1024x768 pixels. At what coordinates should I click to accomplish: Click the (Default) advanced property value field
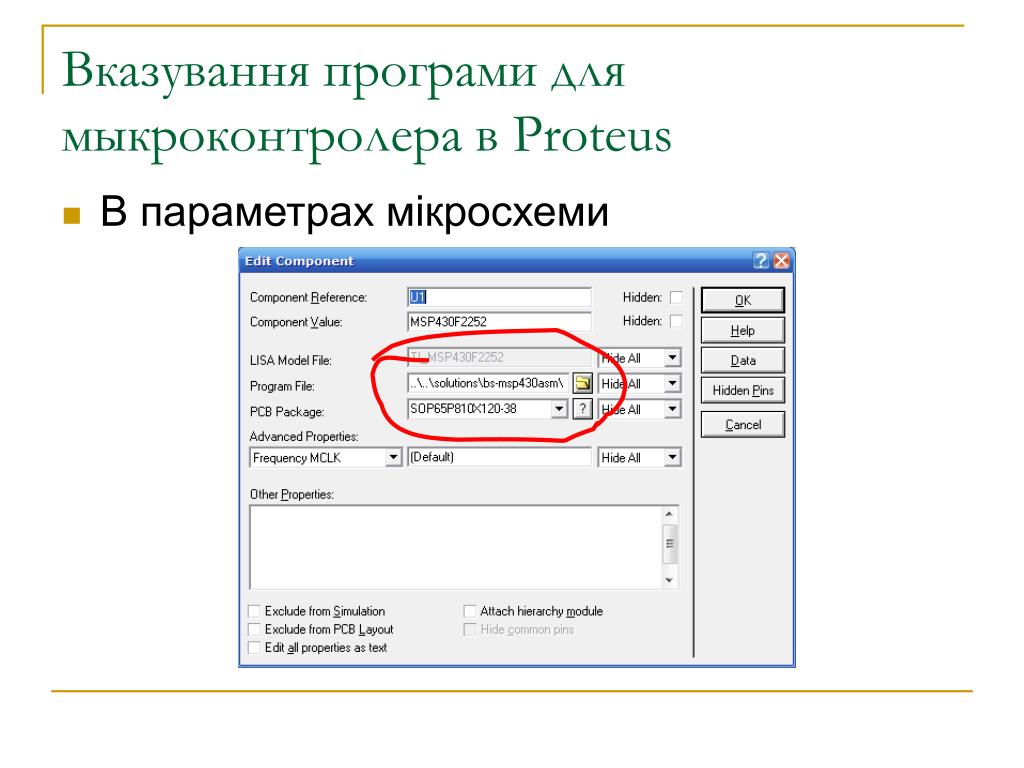click(x=499, y=457)
